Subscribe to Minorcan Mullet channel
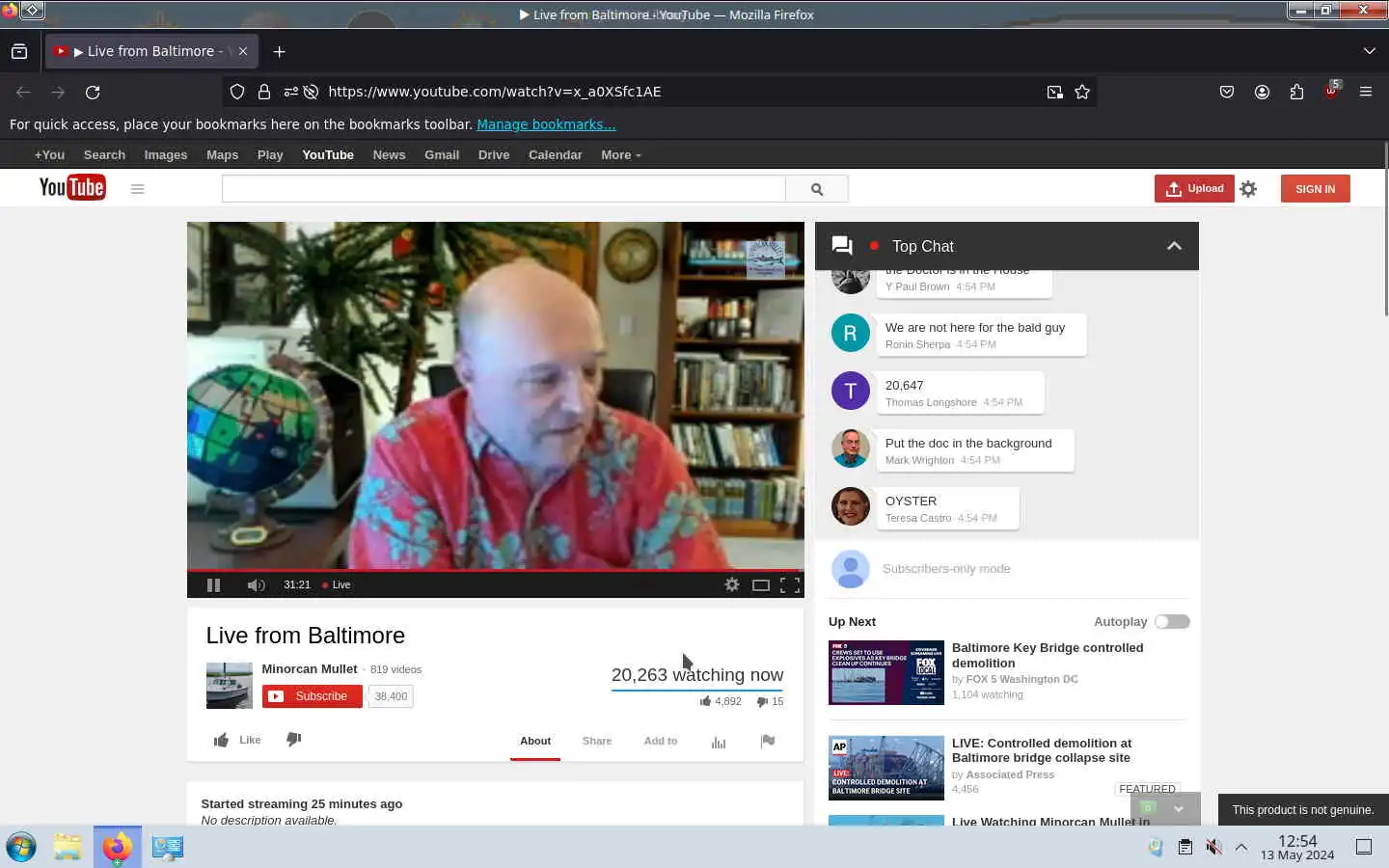1389x868 pixels. (312, 696)
